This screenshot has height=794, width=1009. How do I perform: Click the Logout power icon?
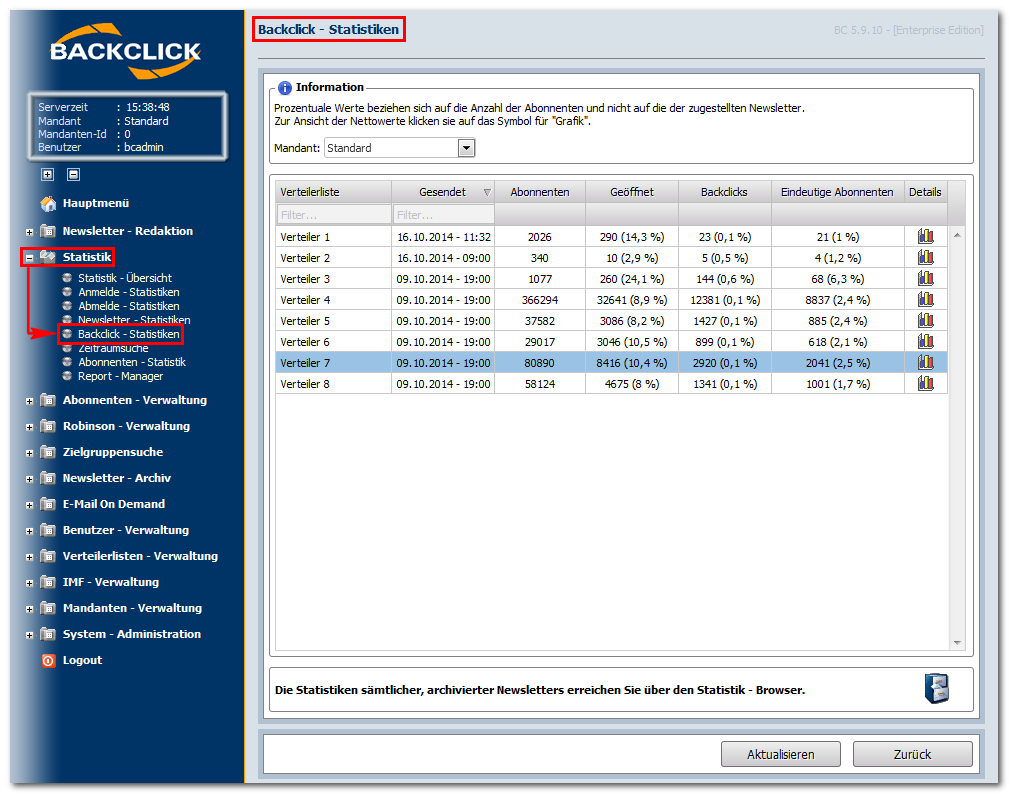pos(48,660)
